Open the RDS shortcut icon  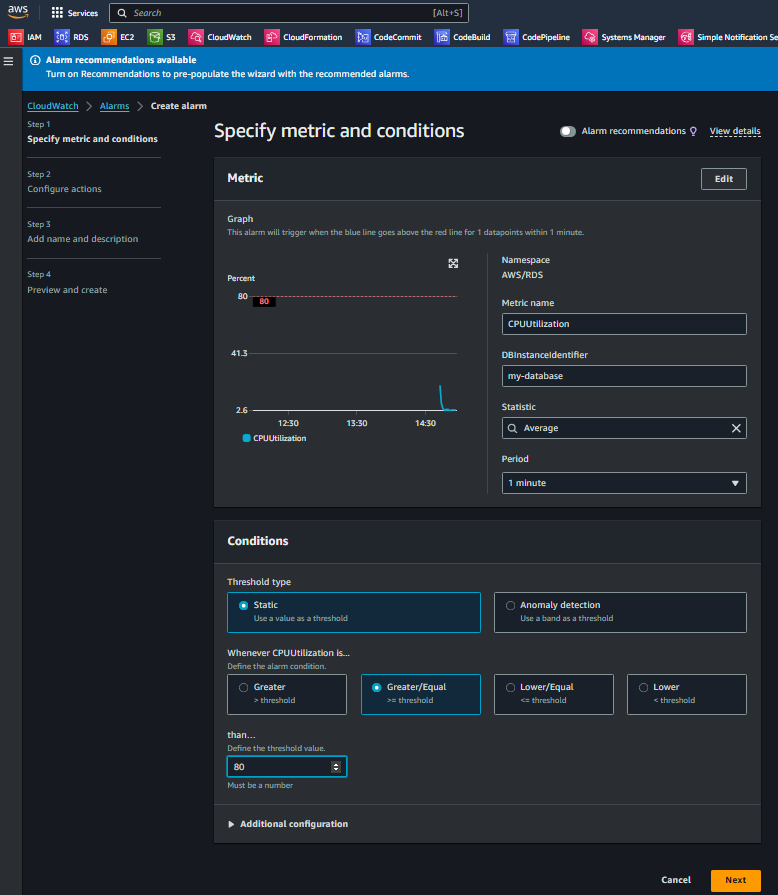pos(62,37)
